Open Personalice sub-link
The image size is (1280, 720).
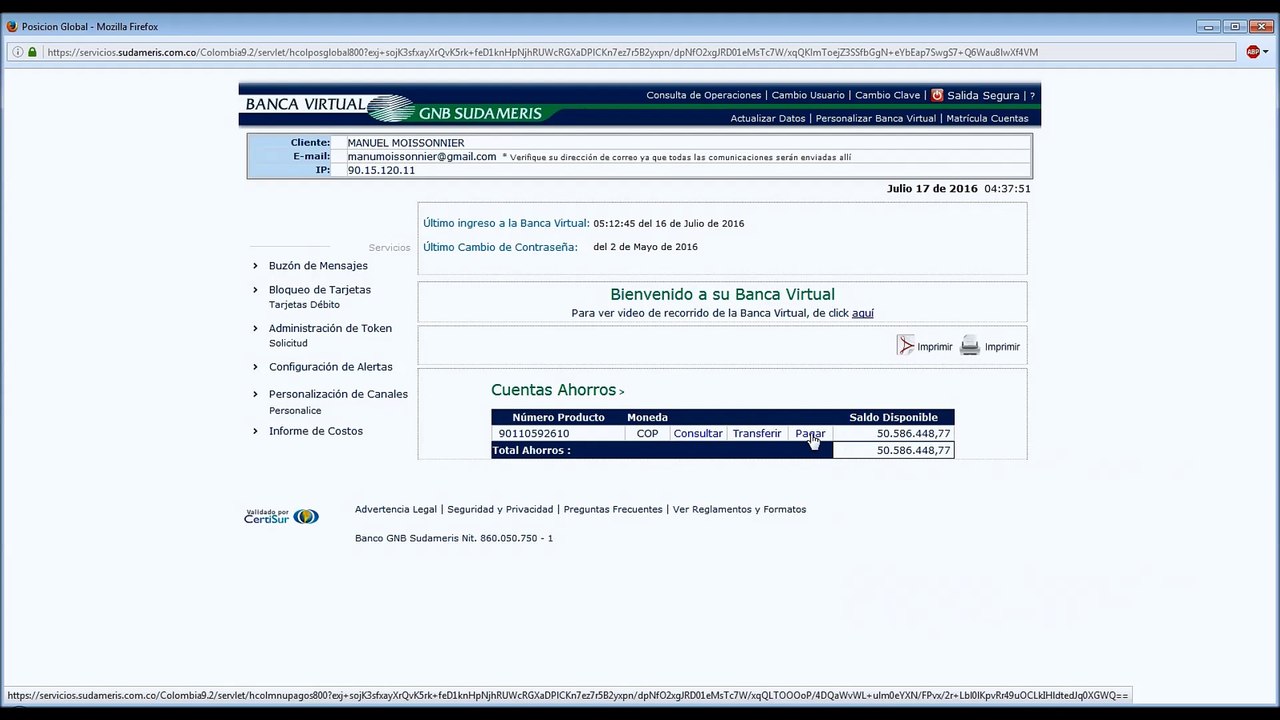(295, 410)
